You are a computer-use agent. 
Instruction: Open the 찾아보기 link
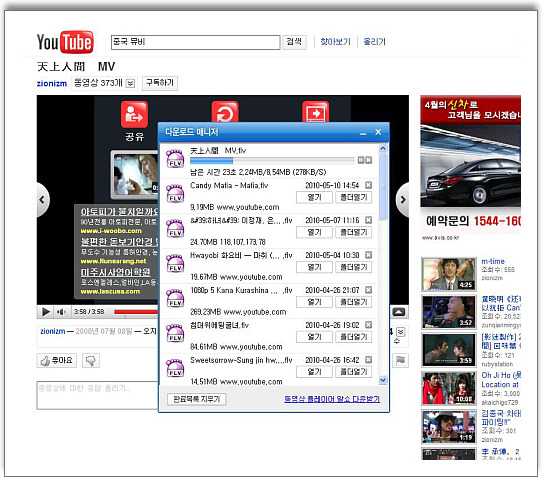pos(335,42)
